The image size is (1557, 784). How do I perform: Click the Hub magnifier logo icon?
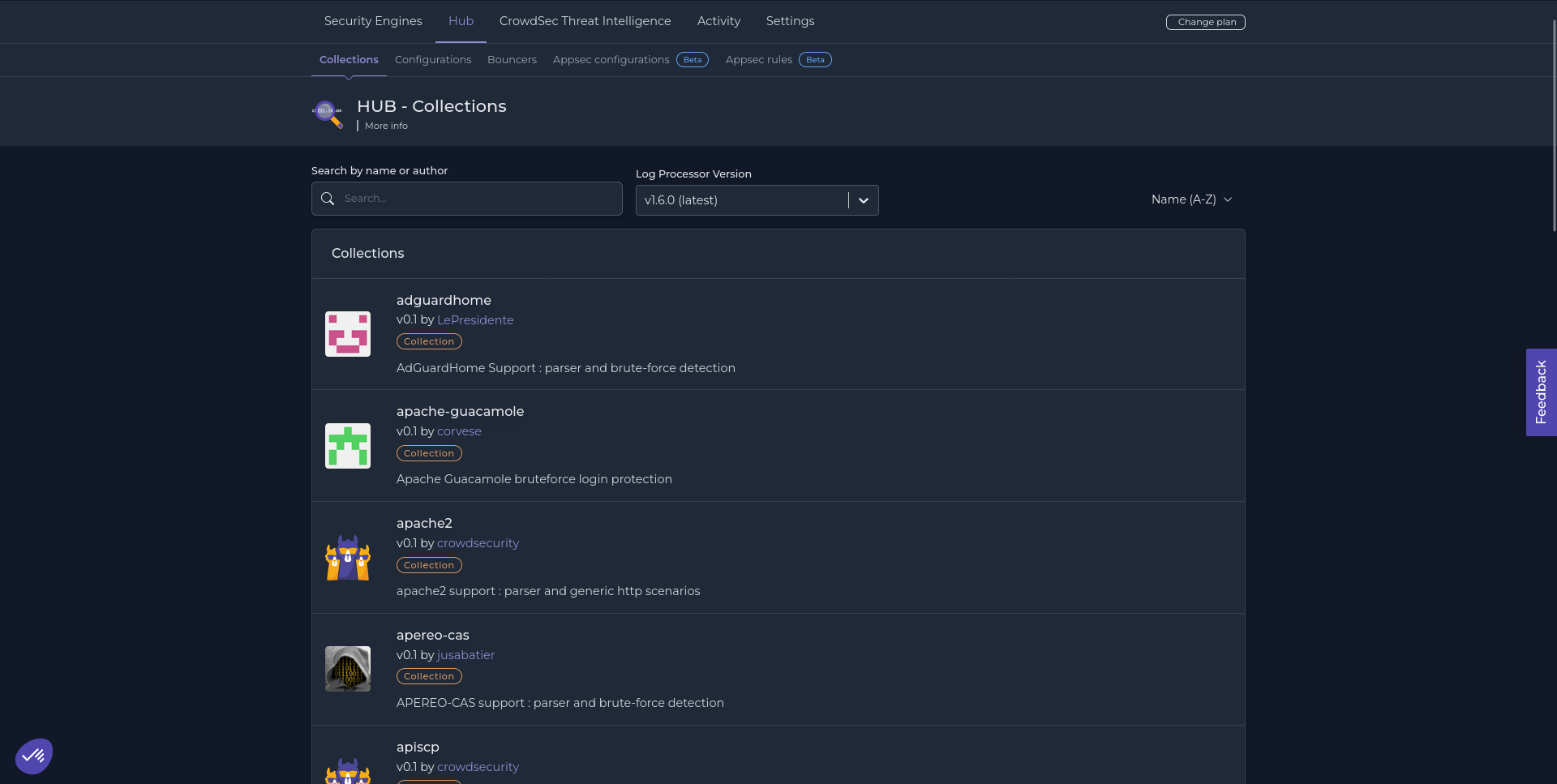tap(328, 114)
